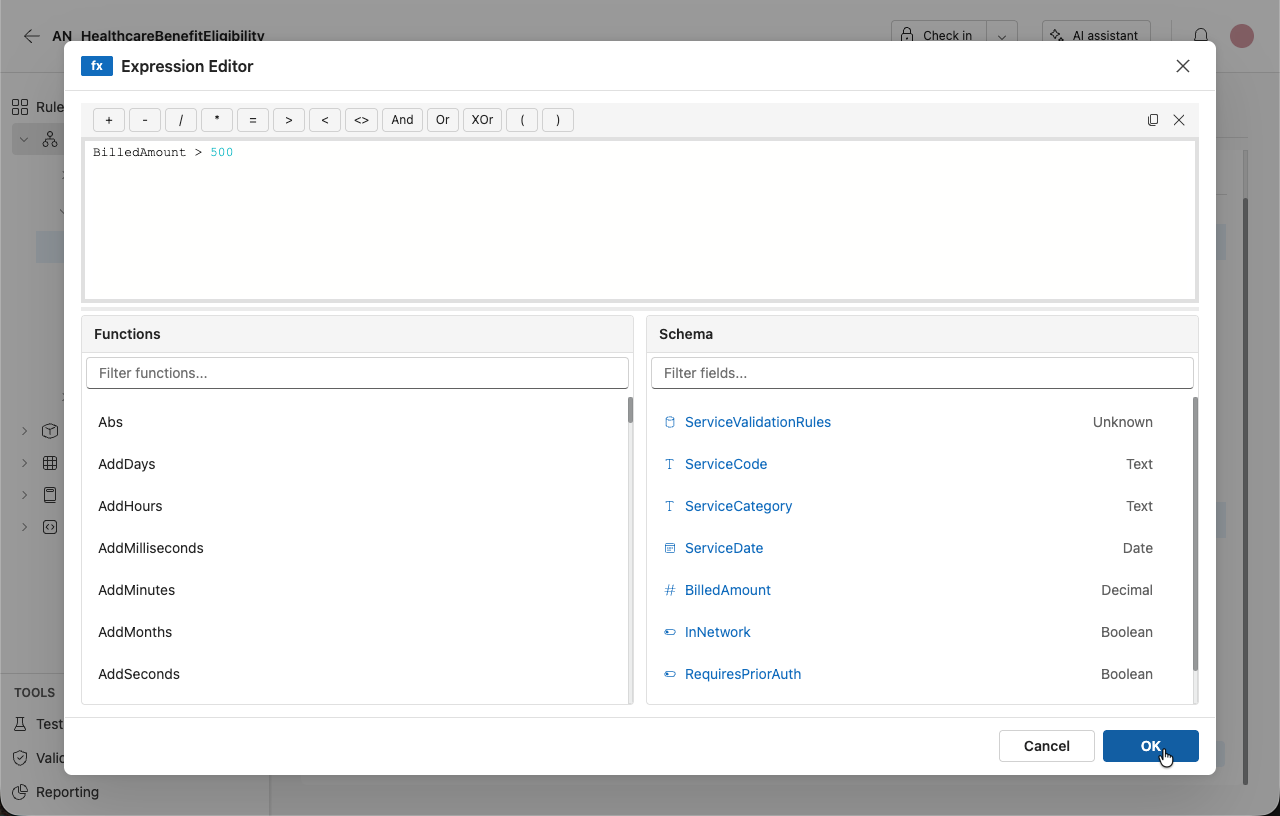Insert the And operator
This screenshot has height=816, width=1280.
point(402,120)
